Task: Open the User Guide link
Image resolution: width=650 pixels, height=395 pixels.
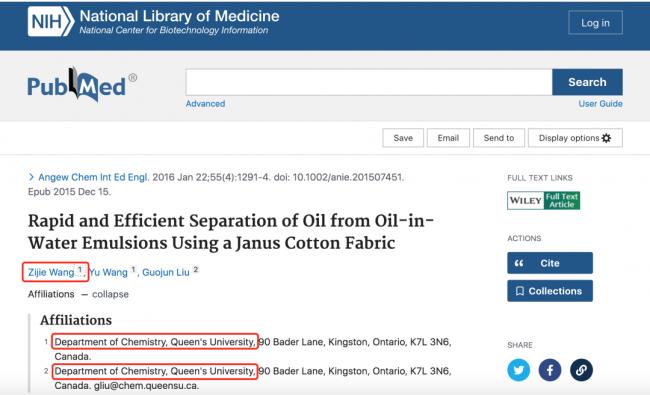Action: point(600,104)
